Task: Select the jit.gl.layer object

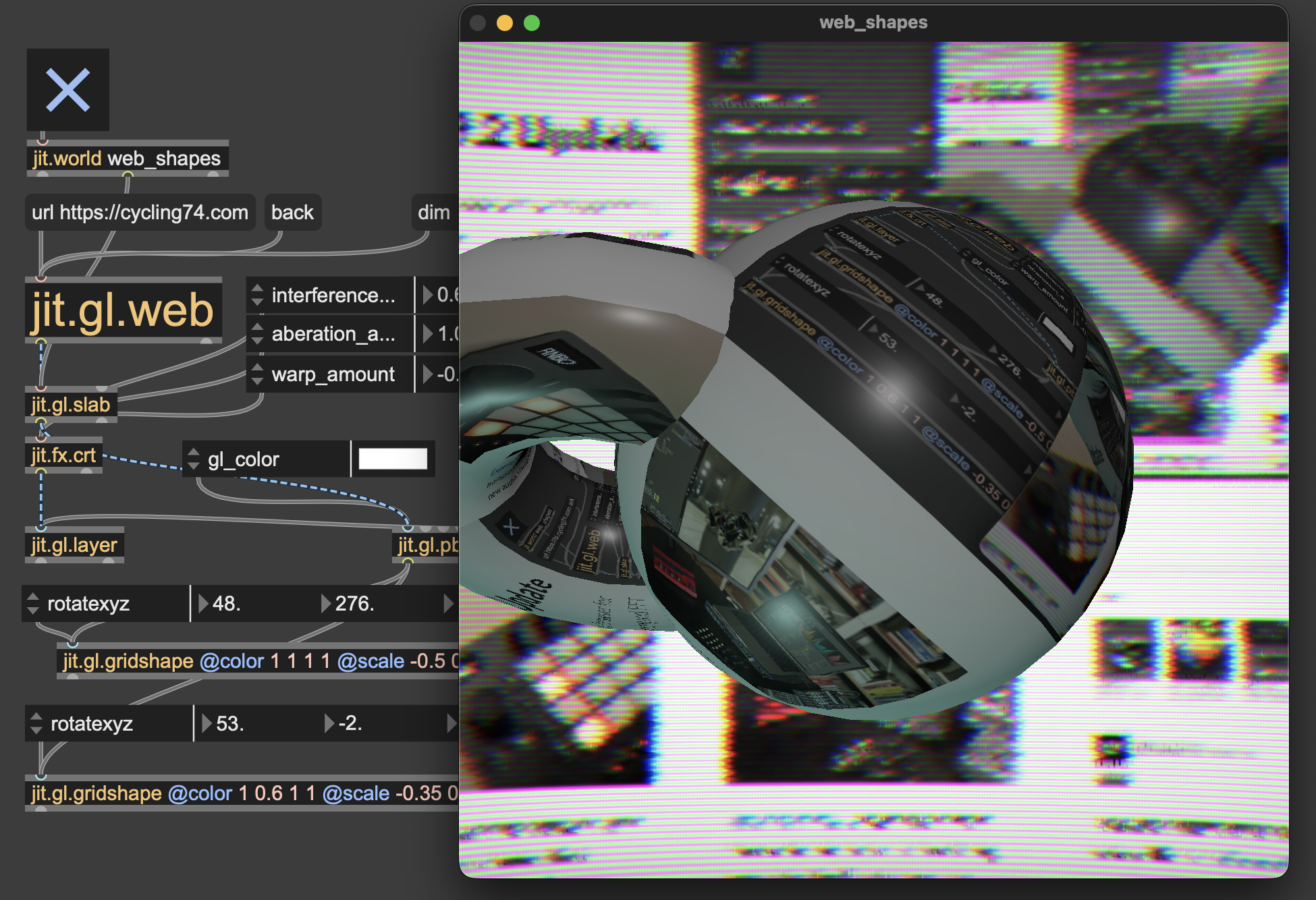Action: [75, 545]
